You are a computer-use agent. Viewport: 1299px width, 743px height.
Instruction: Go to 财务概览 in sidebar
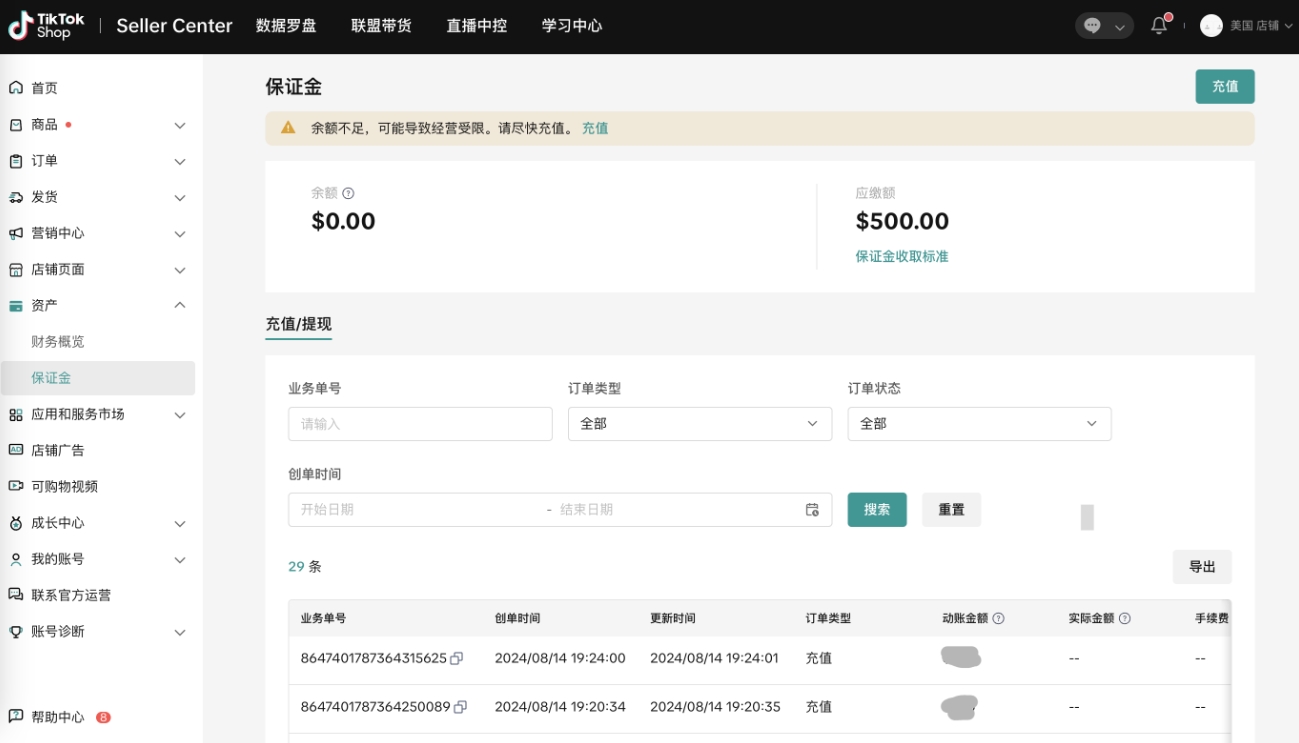58,342
